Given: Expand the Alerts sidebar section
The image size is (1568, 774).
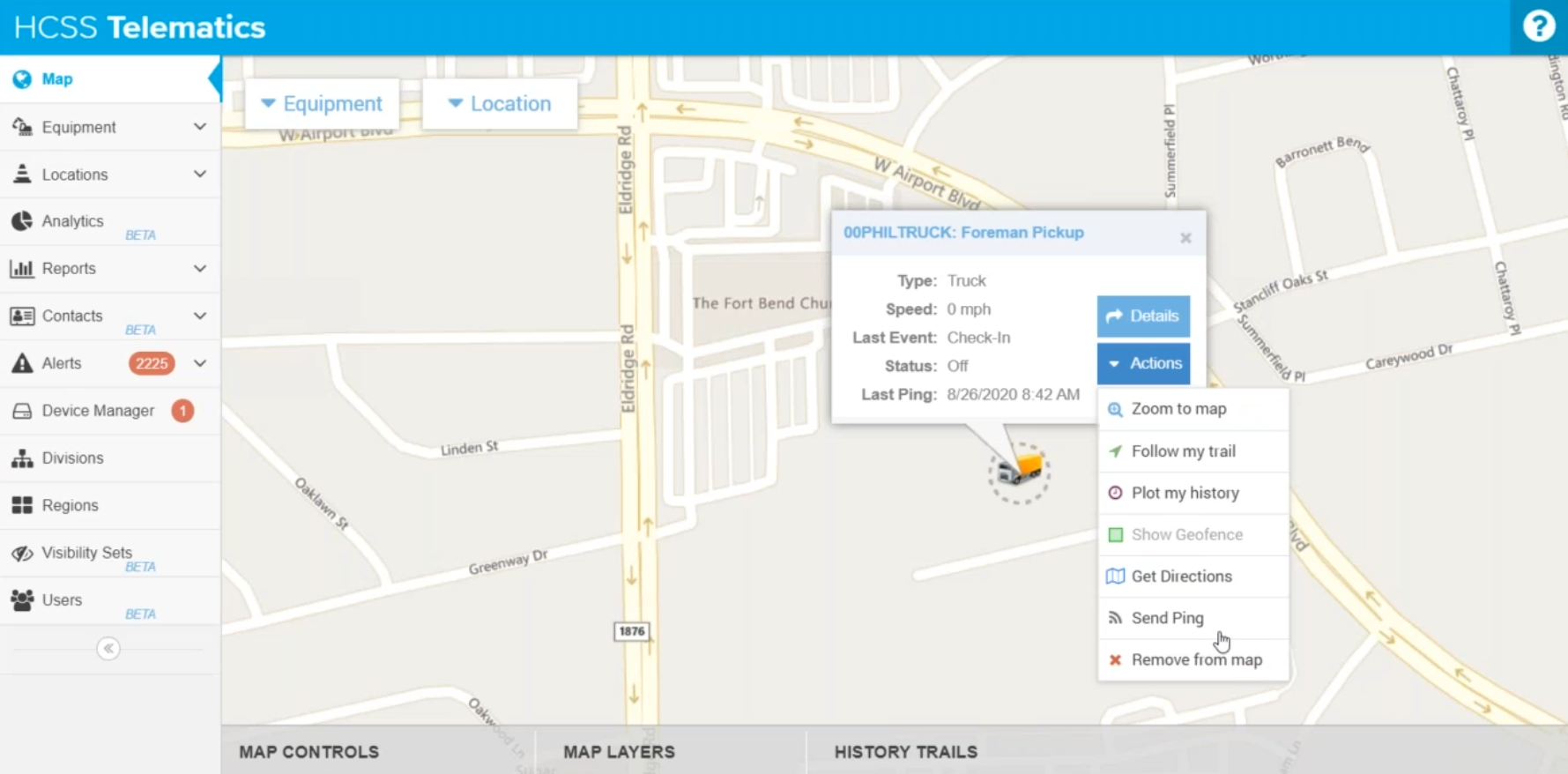Looking at the screenshot, I should tap(200, 363).
